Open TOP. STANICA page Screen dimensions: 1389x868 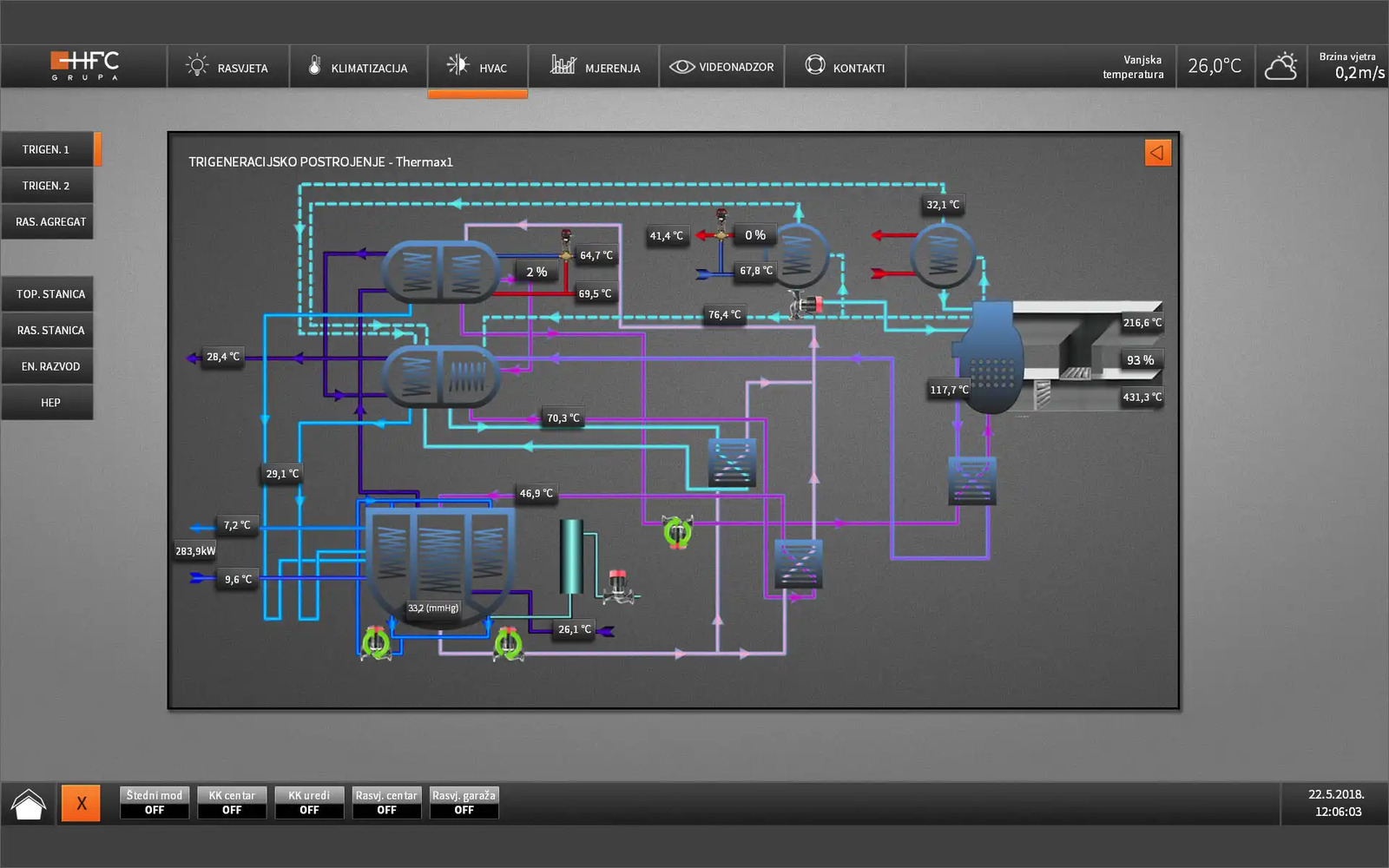tap(49, 294)
